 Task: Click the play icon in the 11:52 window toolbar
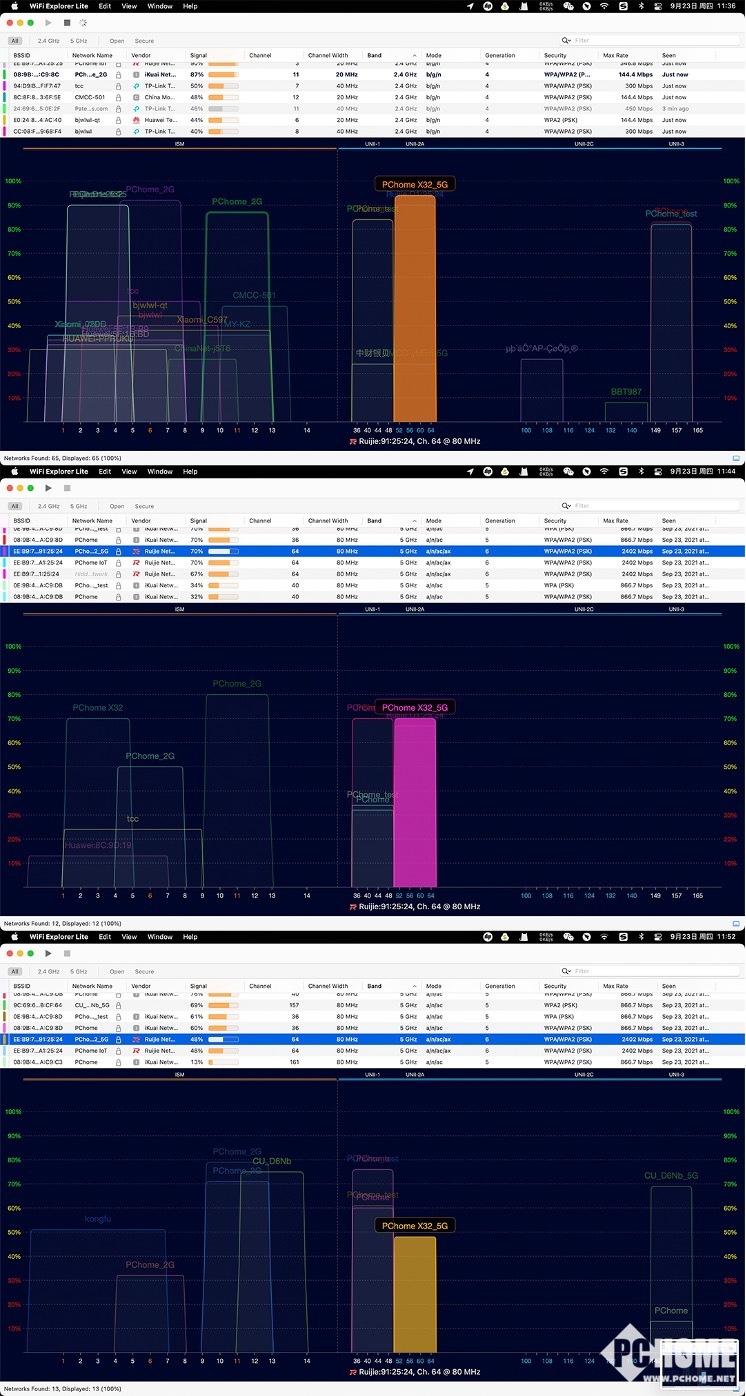[48, 953]
